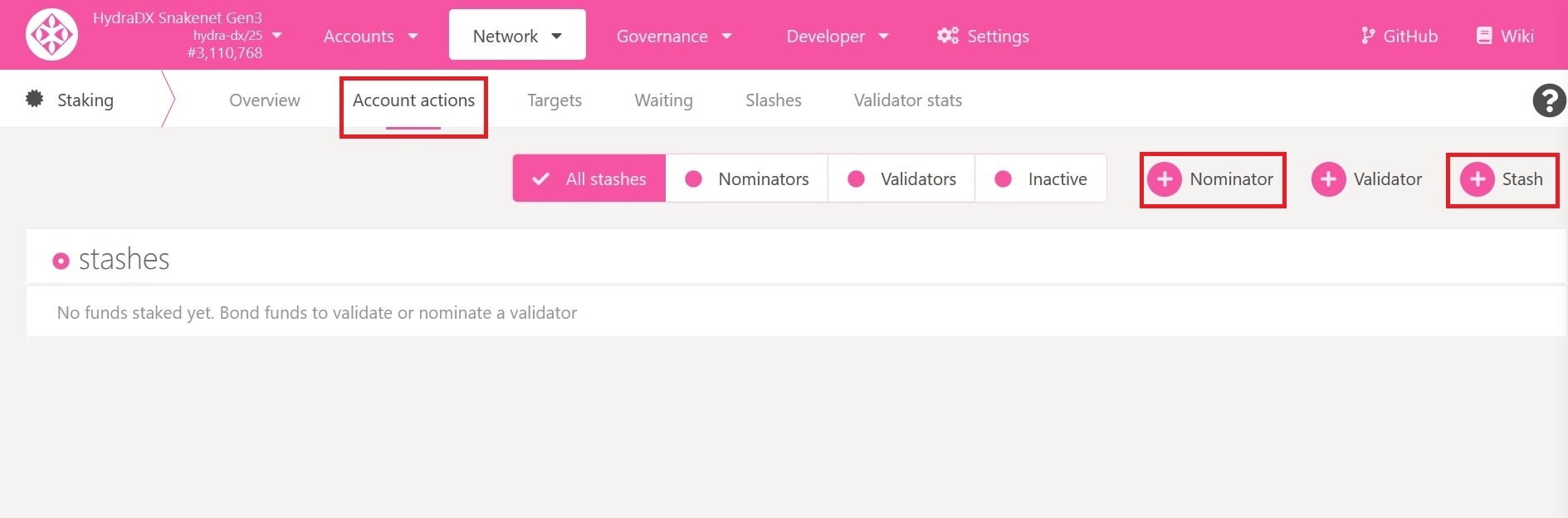Open the Targets tab

click(x=554, y=100)
